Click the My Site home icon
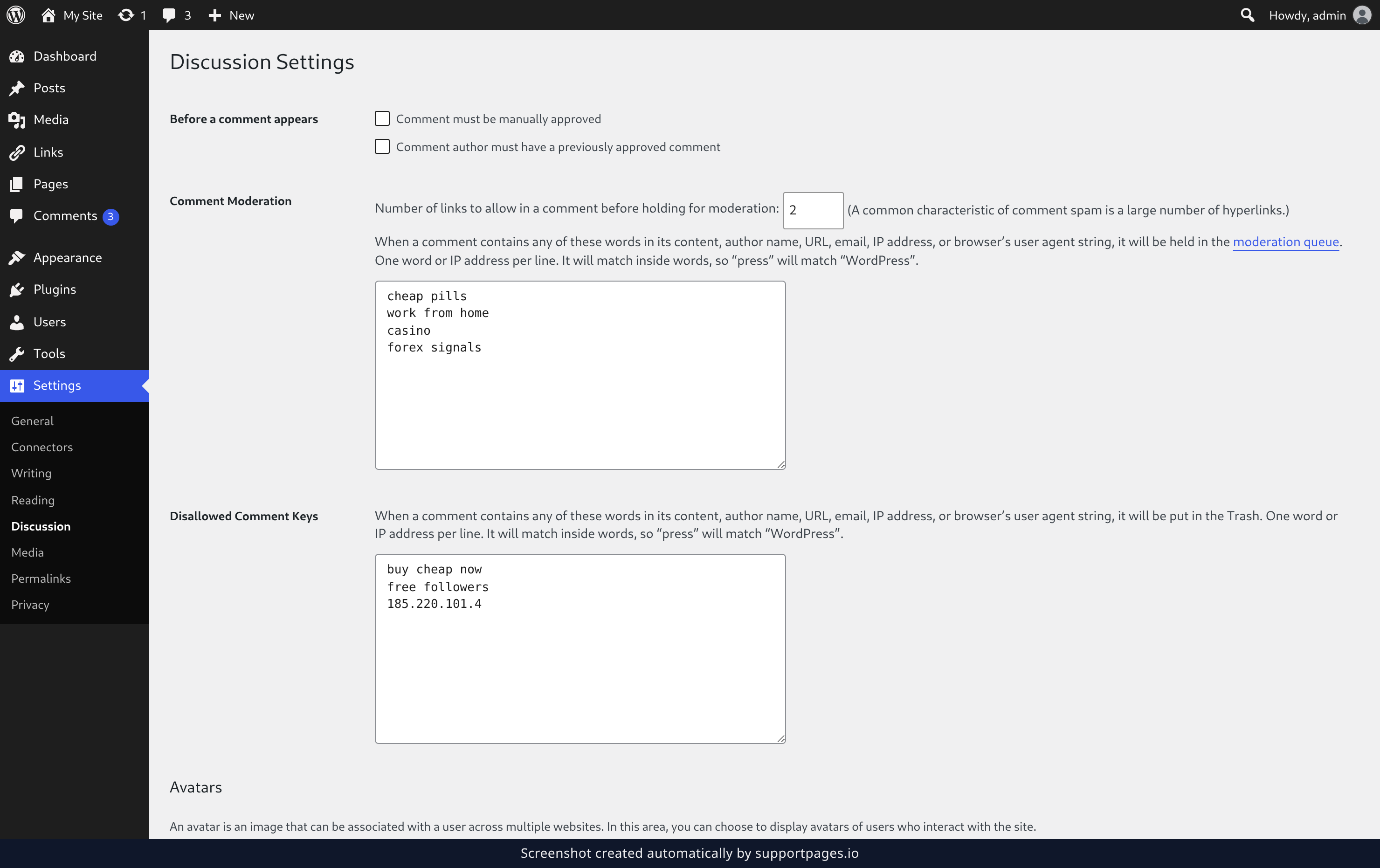Image resolution: width=1380 pixels, height=868 pixels. [x=48, y=15]
